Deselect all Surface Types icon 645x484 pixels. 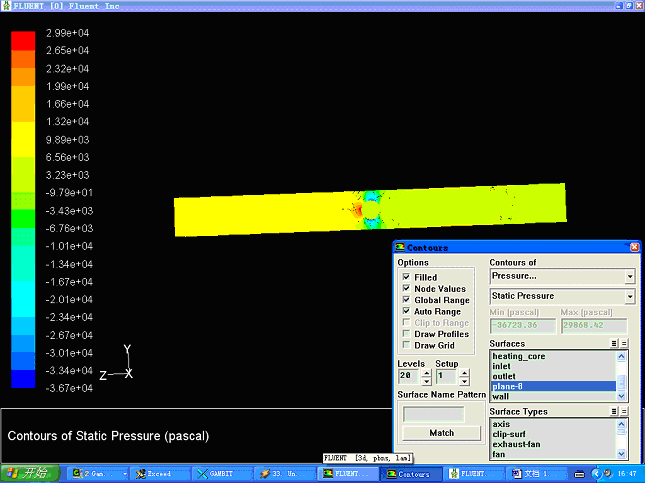click(625, 412)
